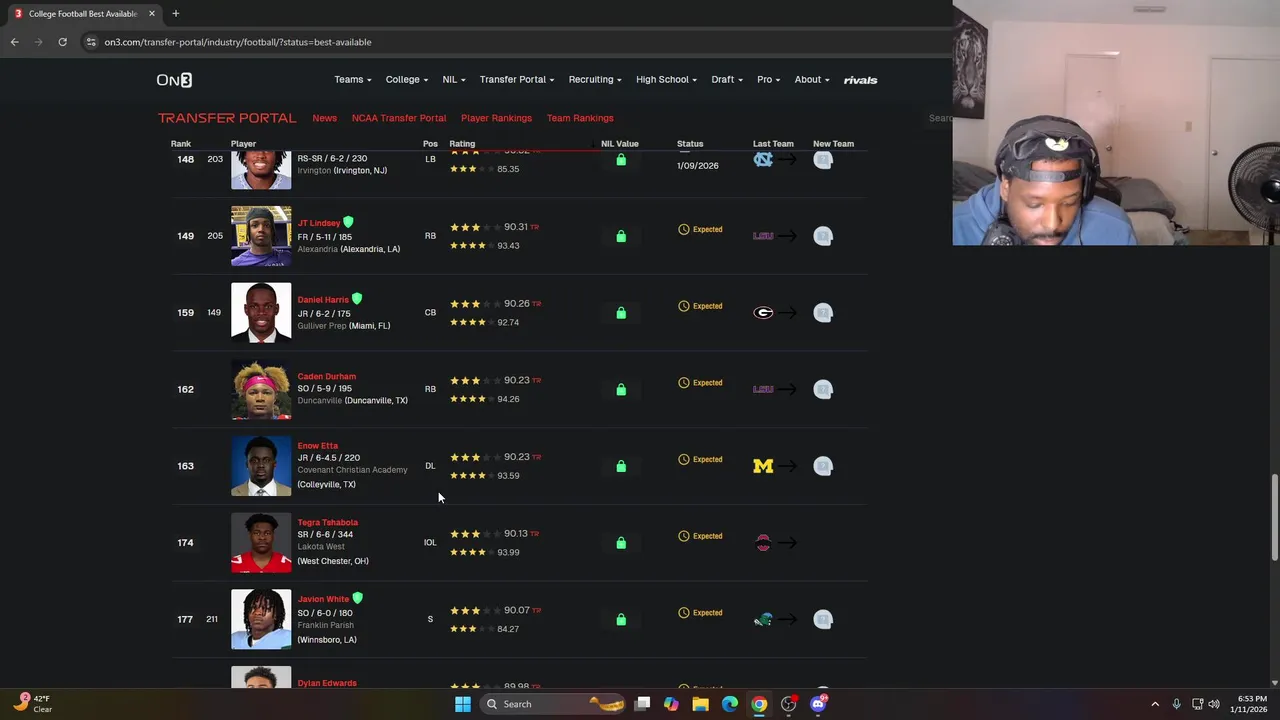Open Enow Etta player profile link
The width and height of the screenshot is (1280, 720).
(317, 445)
